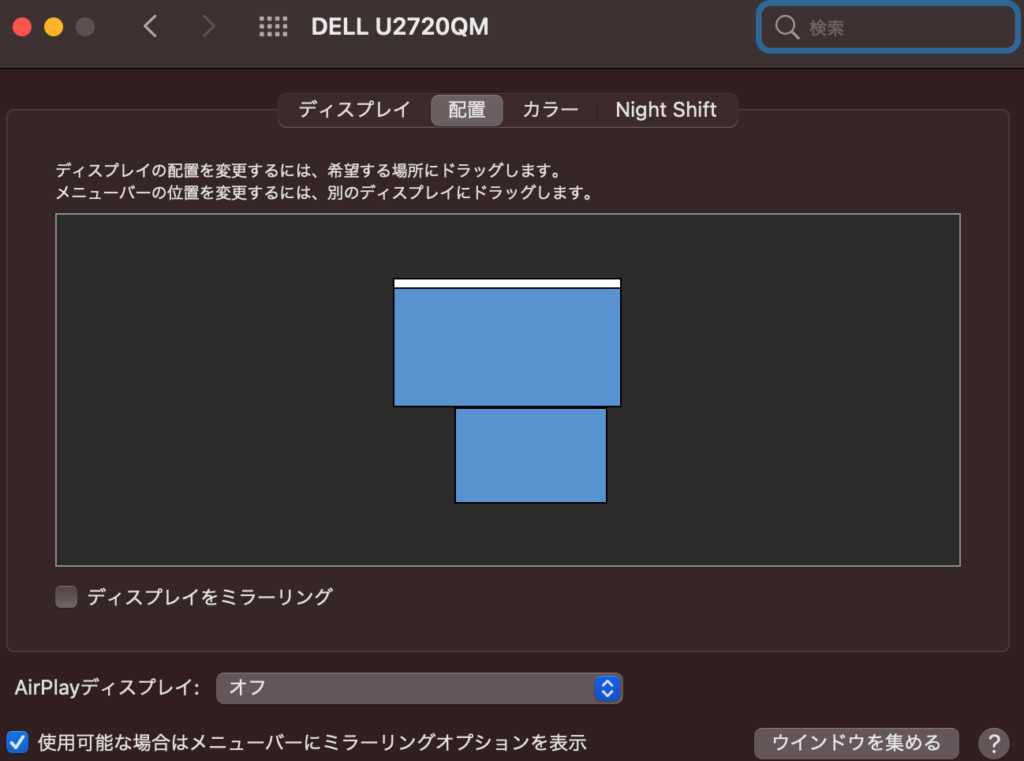The width and height of the screenshot is (1024, 761).
Task: Close the DELL U2720QM window
Action: pos(22,27)
